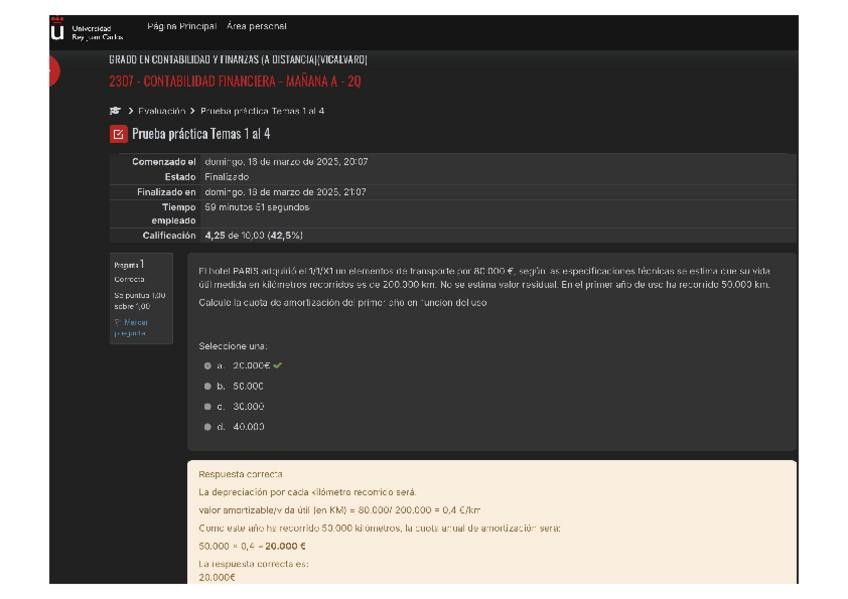Open the Área personal menu item
848x599 pixels.
(x=256, y=26)
